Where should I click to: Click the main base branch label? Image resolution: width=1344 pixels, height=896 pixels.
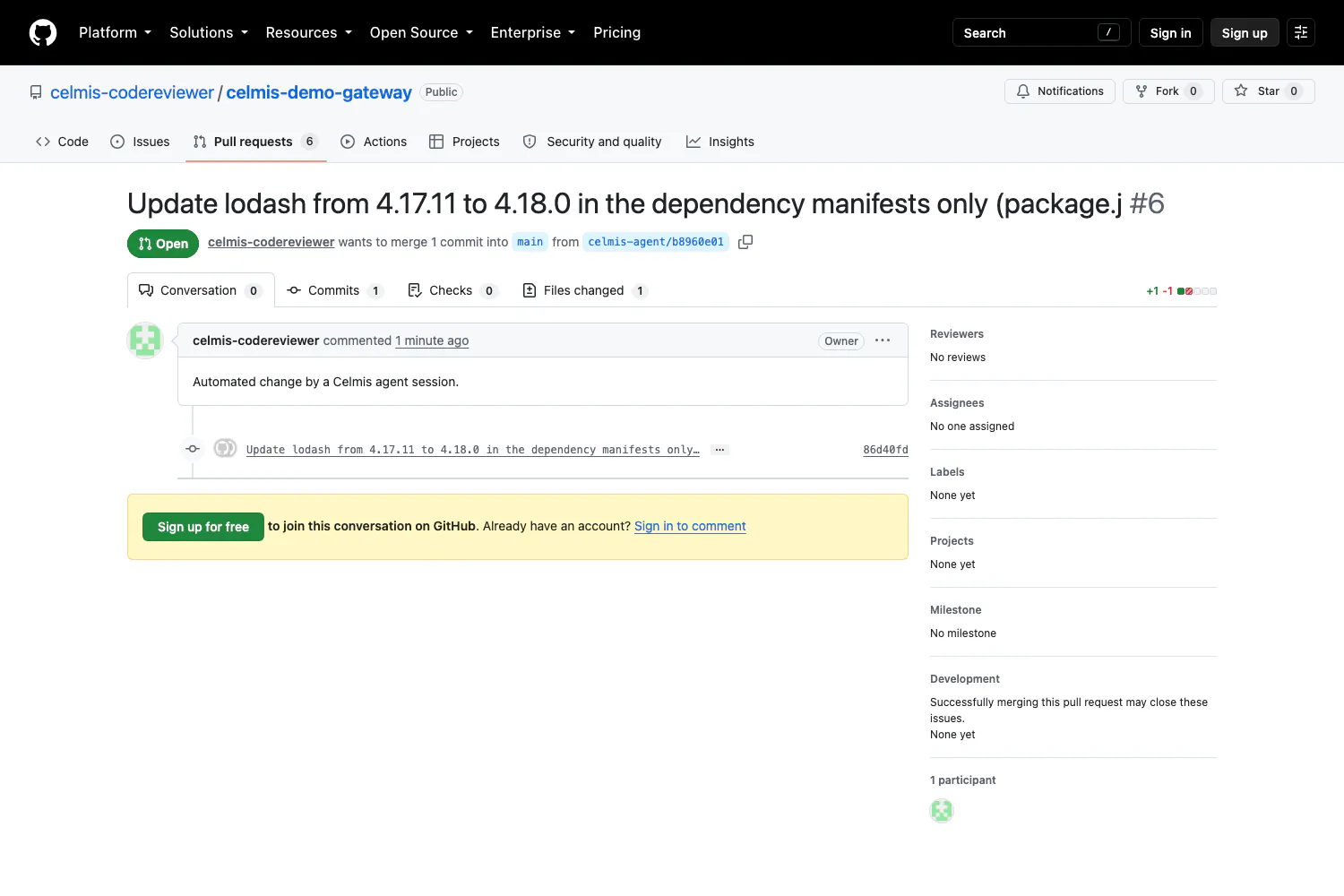click(530, 242)
